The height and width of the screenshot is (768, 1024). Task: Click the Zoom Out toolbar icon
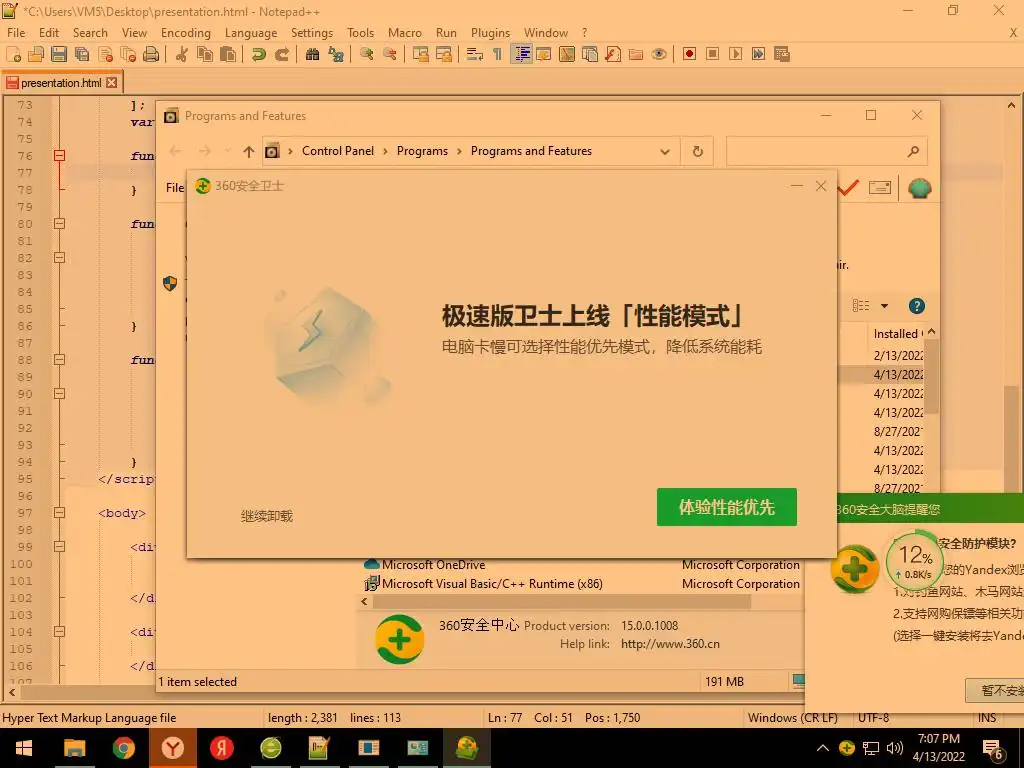390,54
